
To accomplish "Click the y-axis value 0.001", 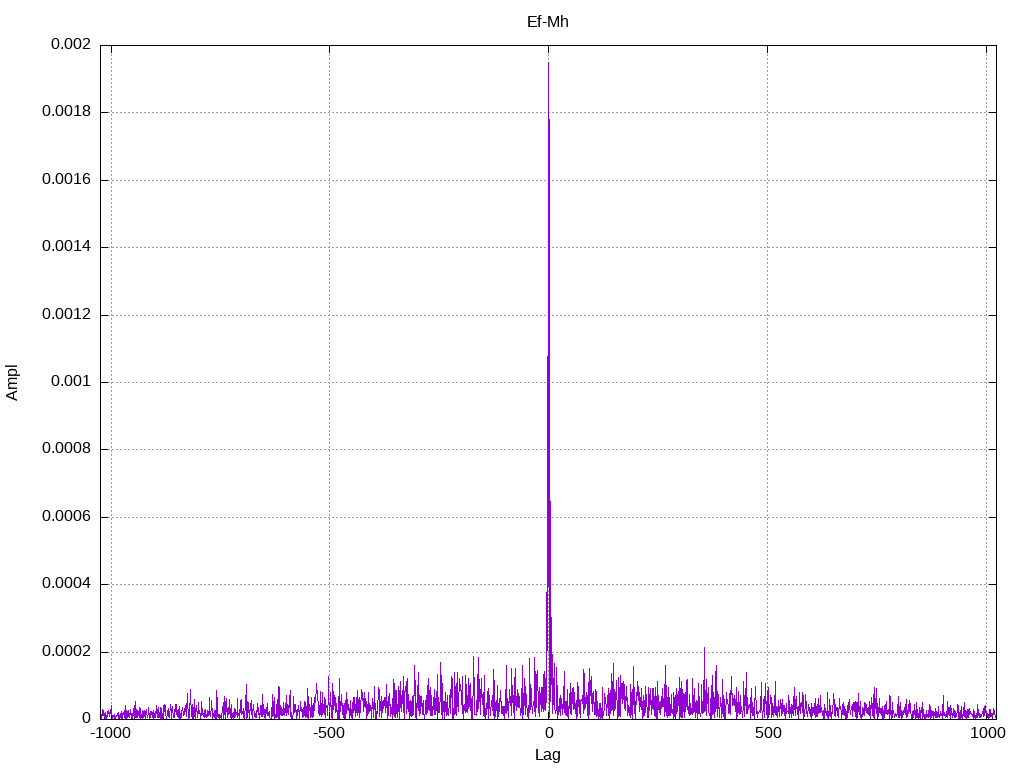I will click(x=71, y=381).
